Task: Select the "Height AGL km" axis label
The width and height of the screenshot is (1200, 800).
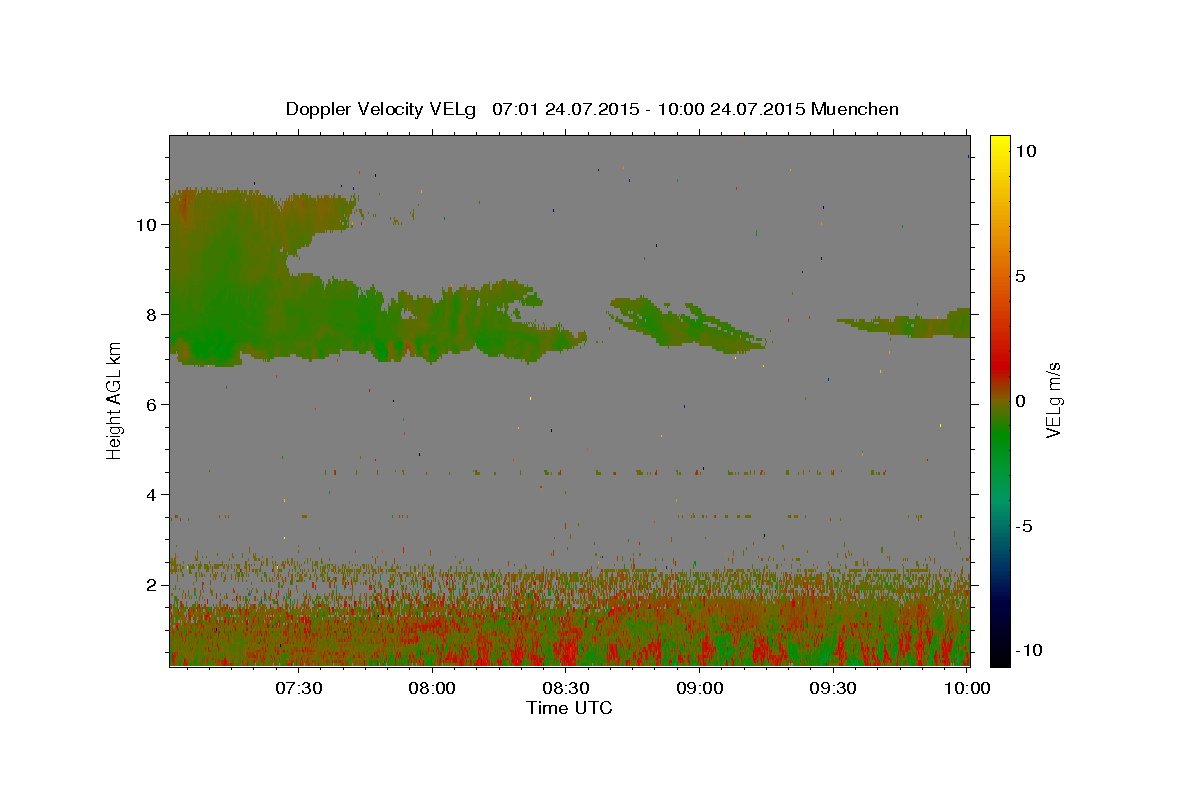Action: pos(115,400)
